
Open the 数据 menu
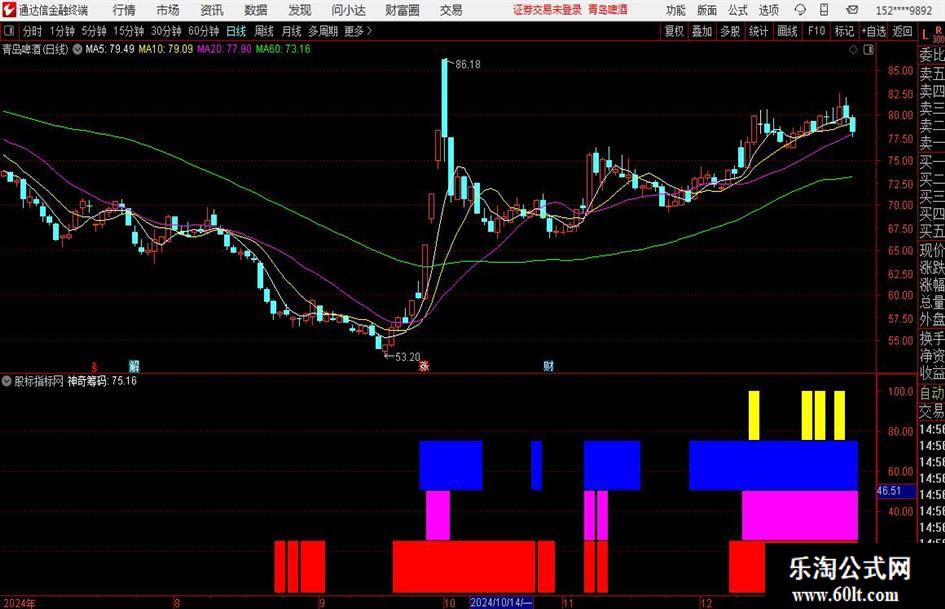click(256, 10)
